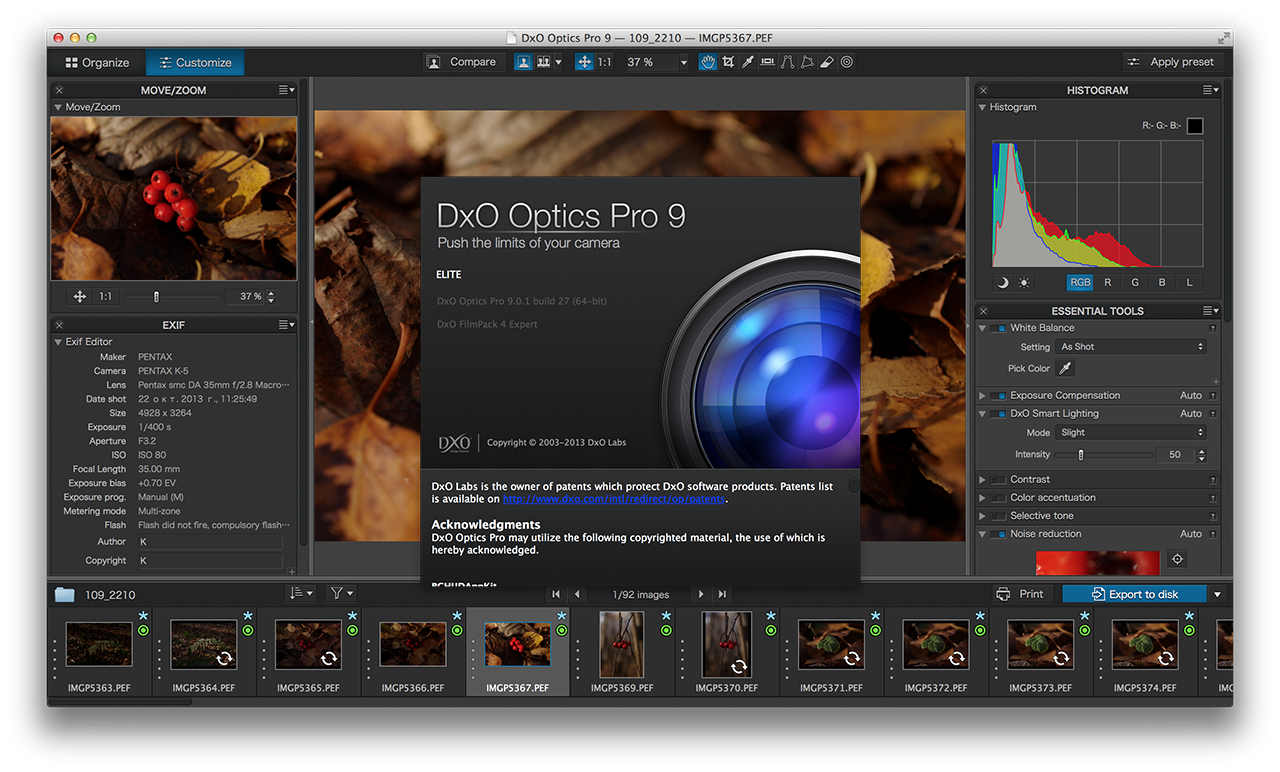Jump to last image in filmstrip

(722, 594)
